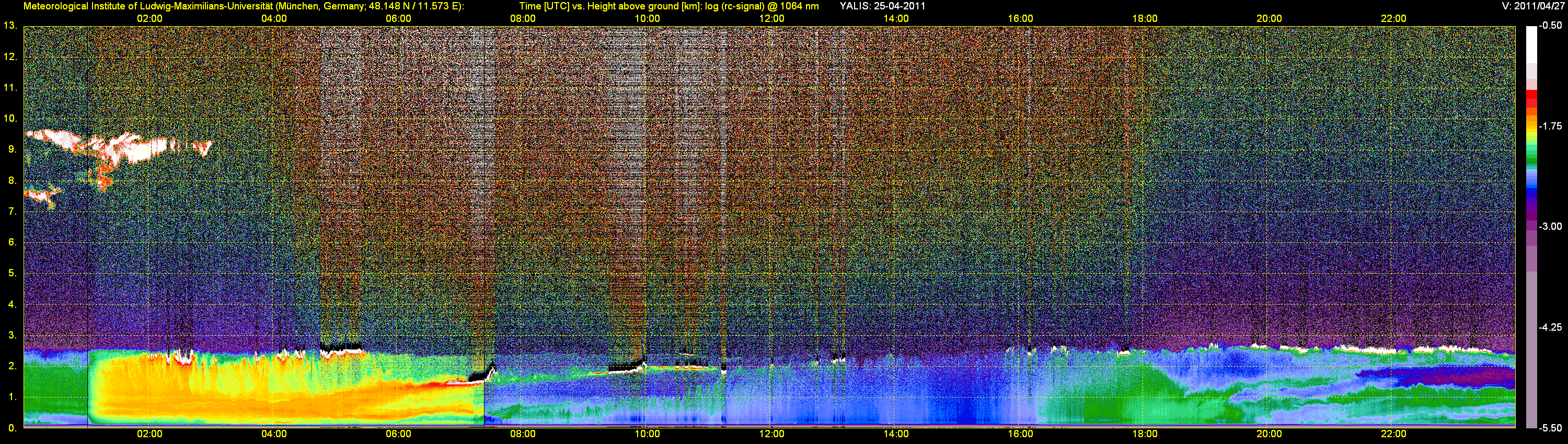The width and height of the screenshot is (1568, 444).
Task: Click the 5 km height axis label
Action: click(11, 273)
